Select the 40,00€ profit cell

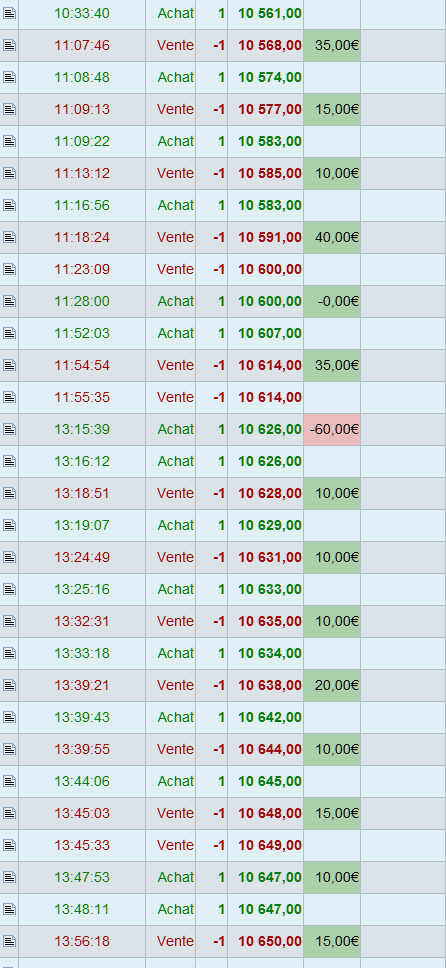332,237
